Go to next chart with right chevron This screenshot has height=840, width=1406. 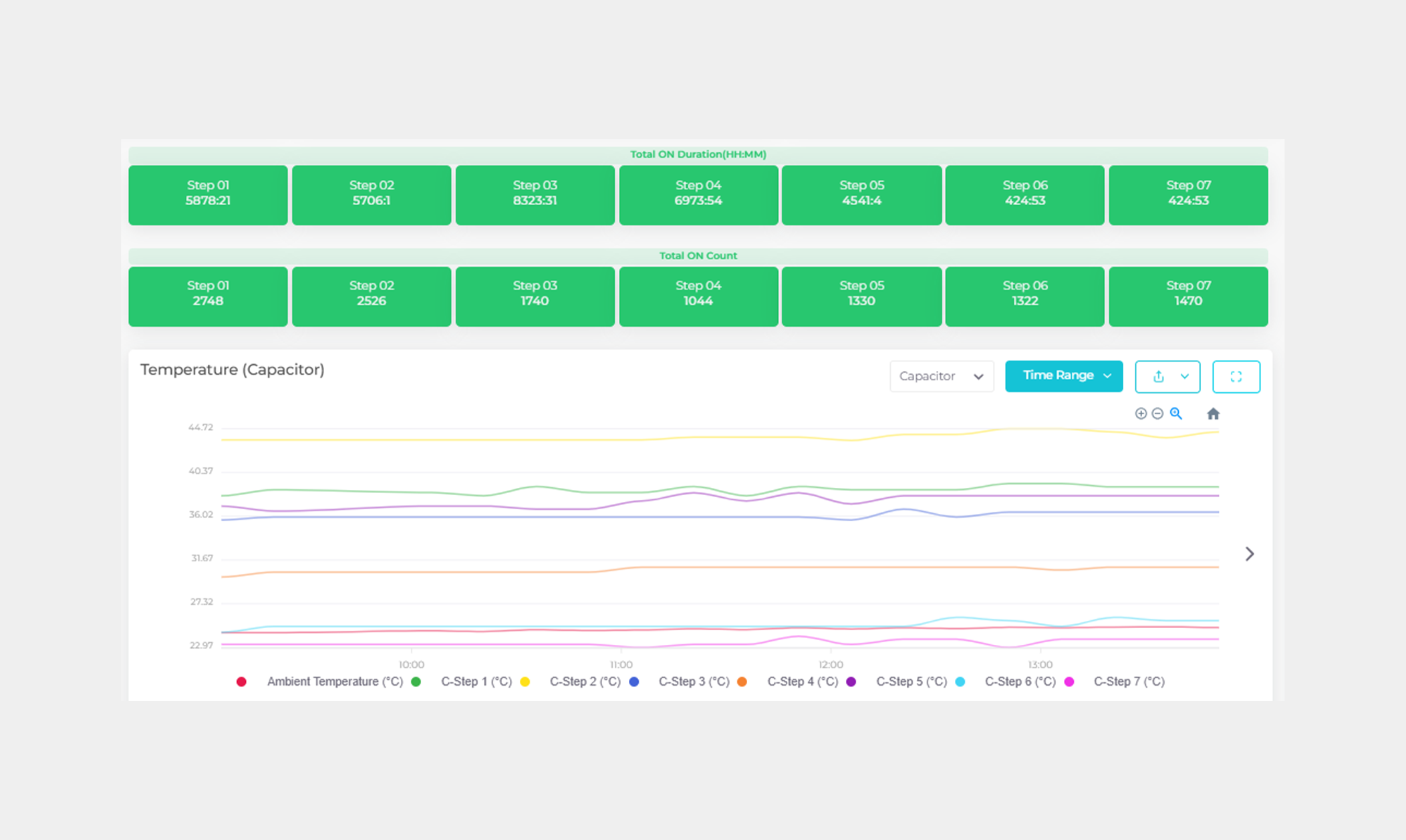point(1250,554)
